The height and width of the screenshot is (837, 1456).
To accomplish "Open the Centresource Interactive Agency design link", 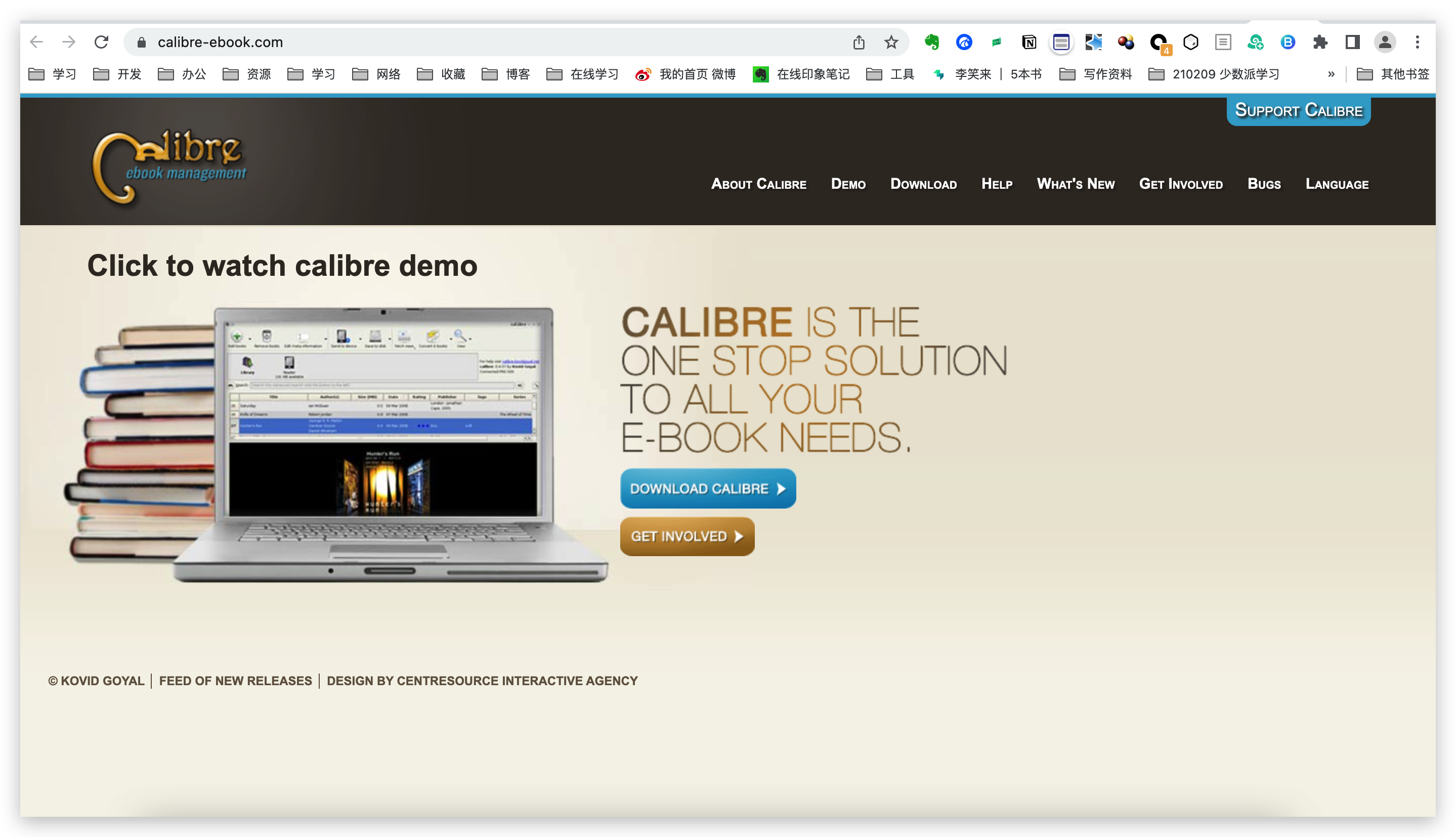I will [482, 681].
